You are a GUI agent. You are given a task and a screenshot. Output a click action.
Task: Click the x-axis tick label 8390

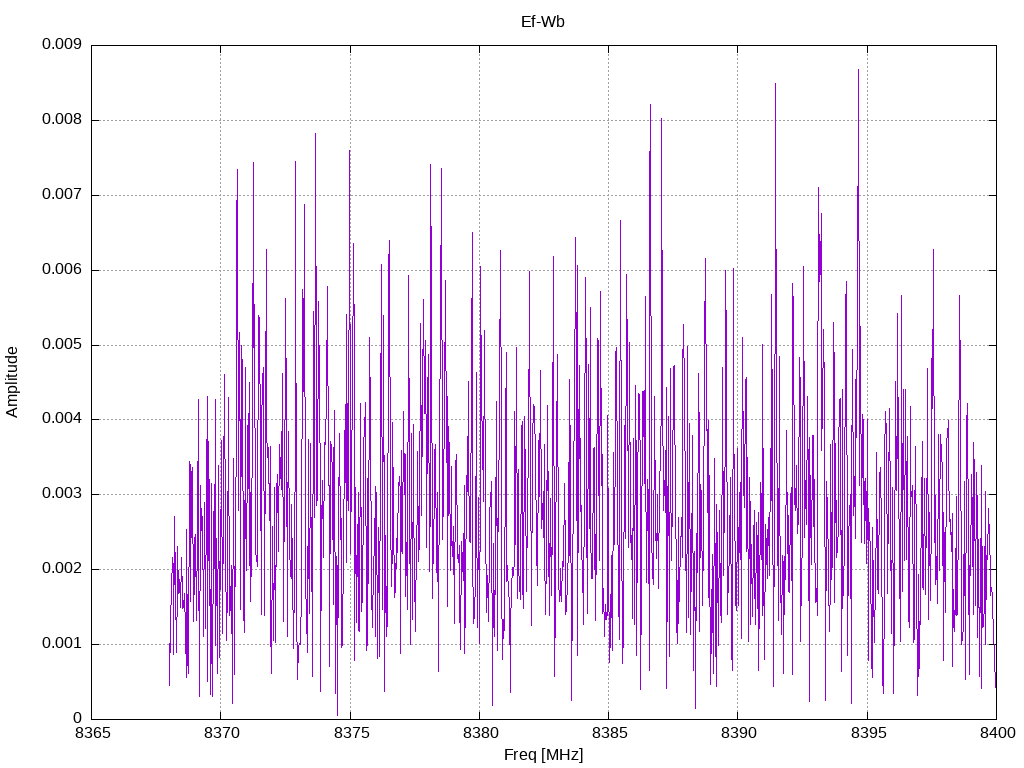tap(739, 733)
